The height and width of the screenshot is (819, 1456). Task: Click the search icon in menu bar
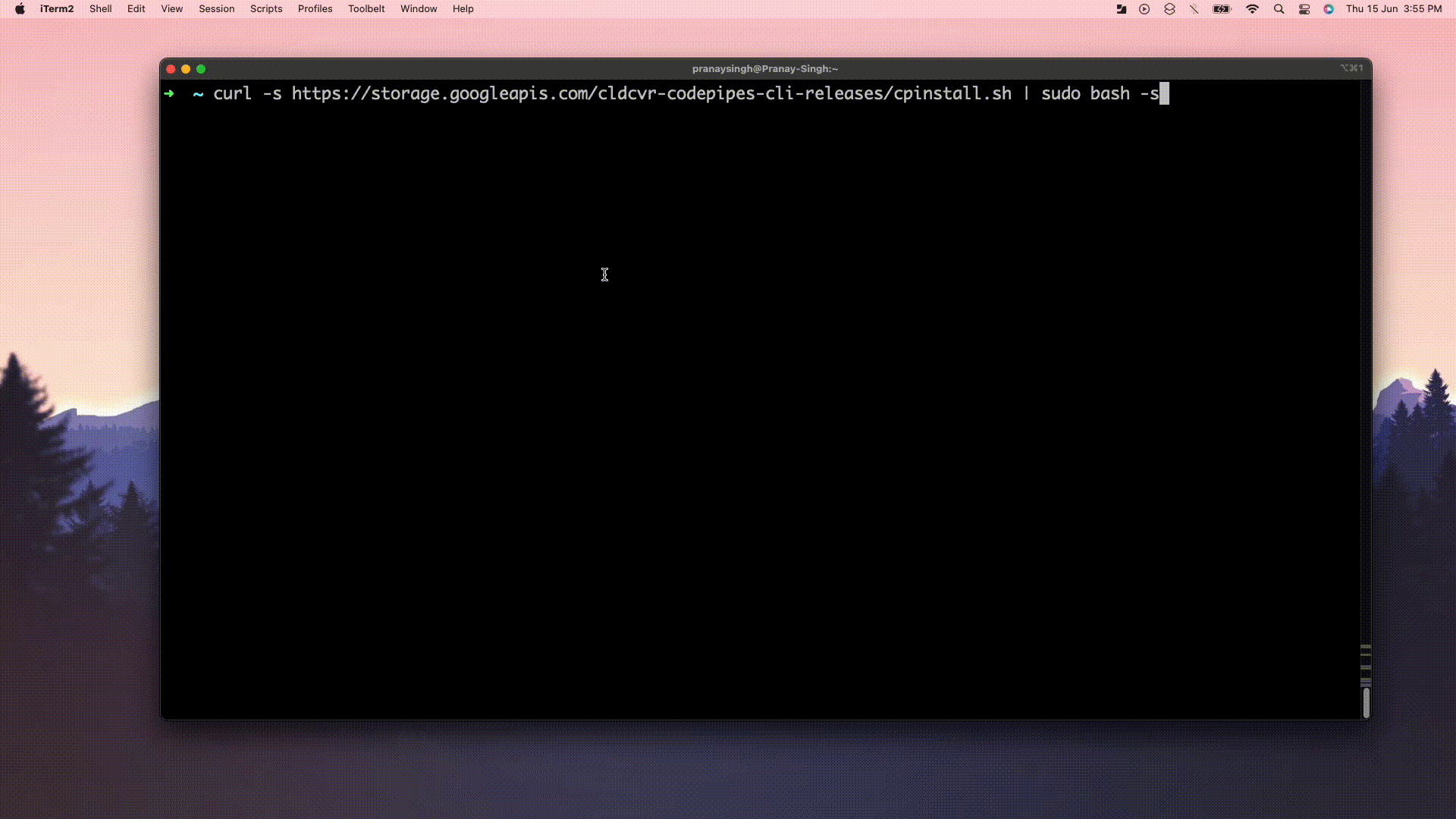1279,9
